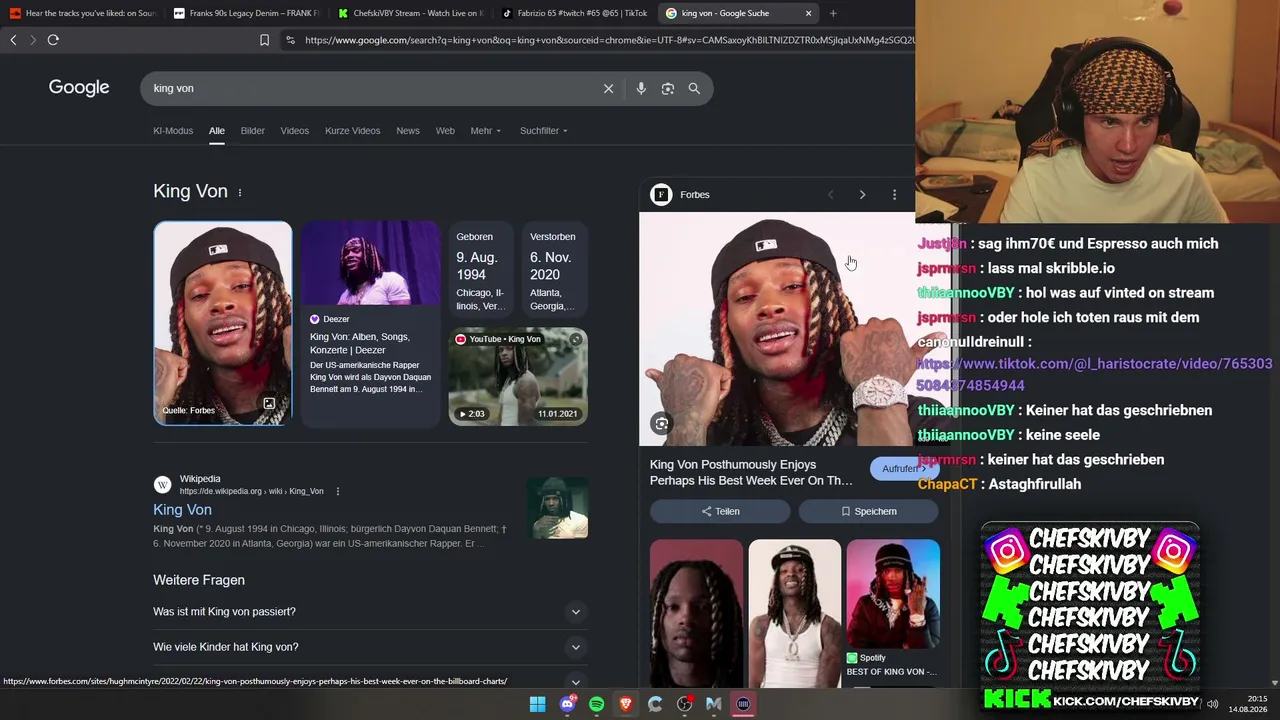Go back using the browser back arrow
The width and height of the screenshot is (1280, 720).
(x=13, y=40)
